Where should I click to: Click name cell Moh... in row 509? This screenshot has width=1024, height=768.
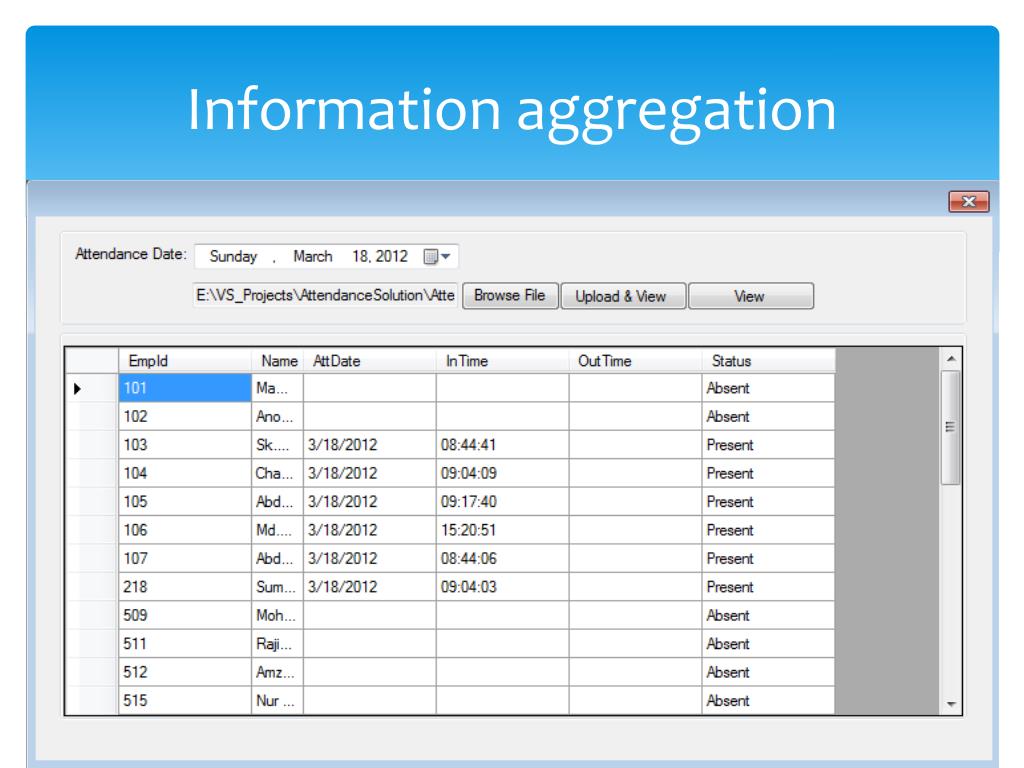click(278, 616)
